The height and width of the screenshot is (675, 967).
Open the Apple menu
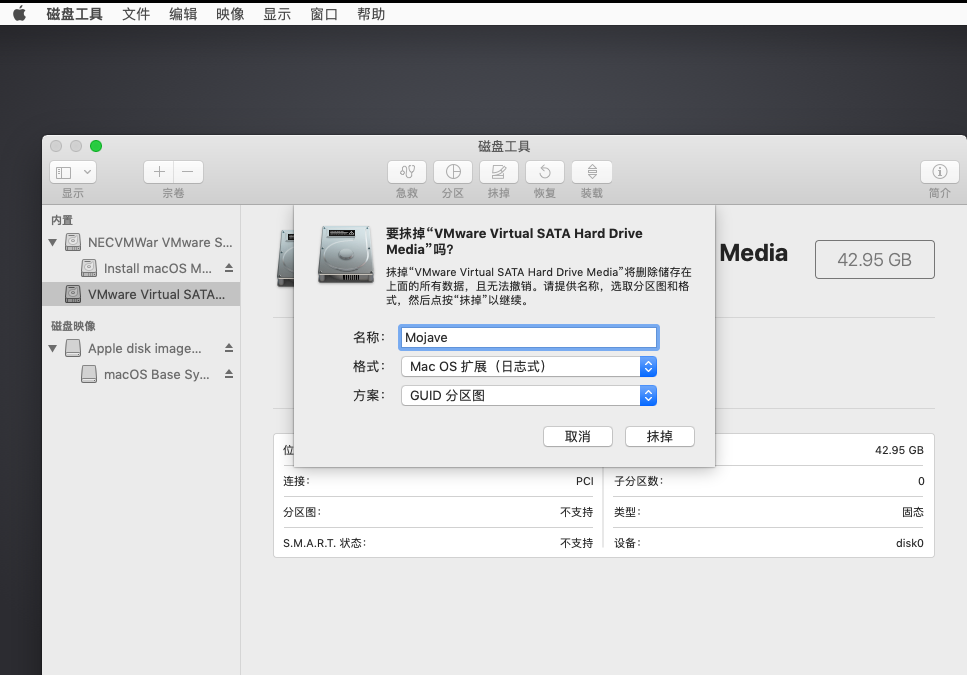pos(20,14)
